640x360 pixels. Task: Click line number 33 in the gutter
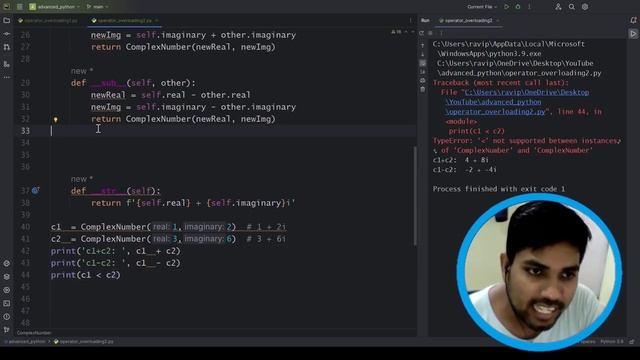pyautogui.click(x=25, y=131)
